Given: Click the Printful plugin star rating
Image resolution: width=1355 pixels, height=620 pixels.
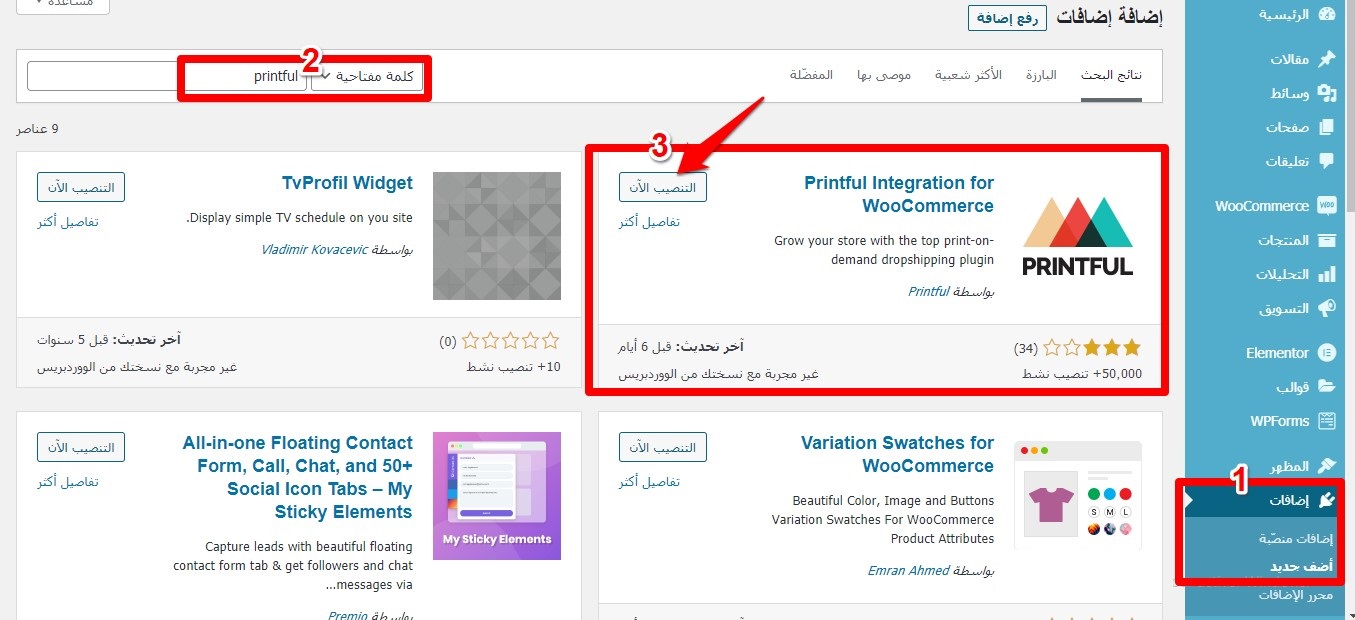Looking at the screenshot, I should pyautogui.click(x=1091, y=348).
